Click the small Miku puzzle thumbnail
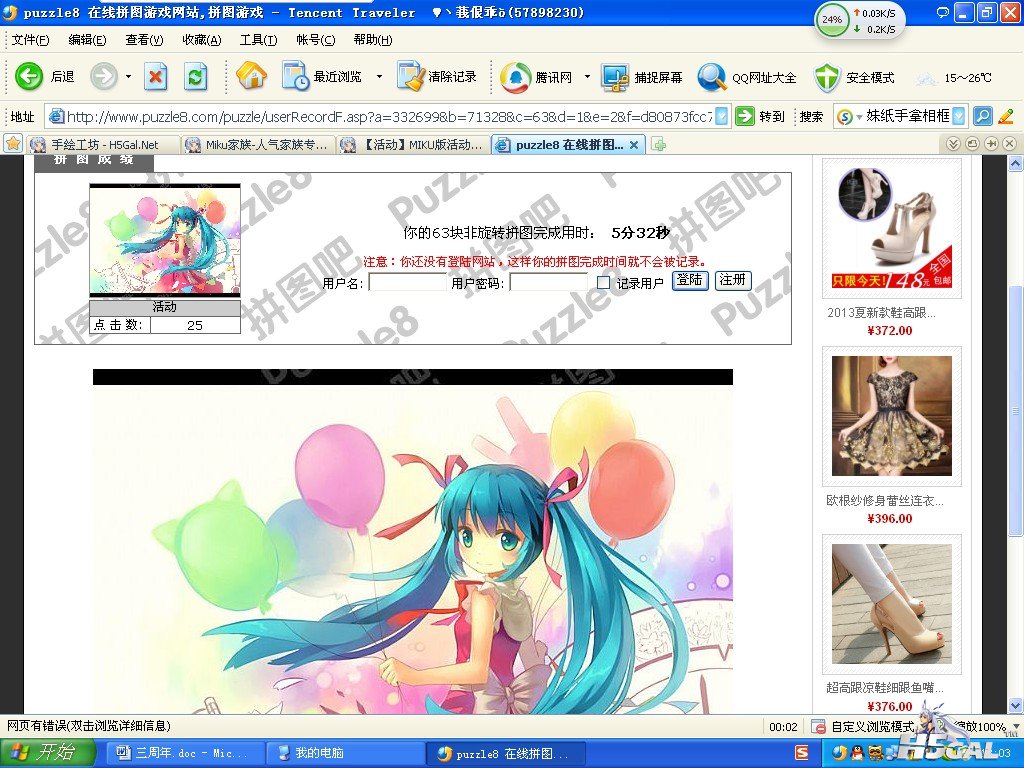Viewport: 1024px width, 768px height. point(165,240)
